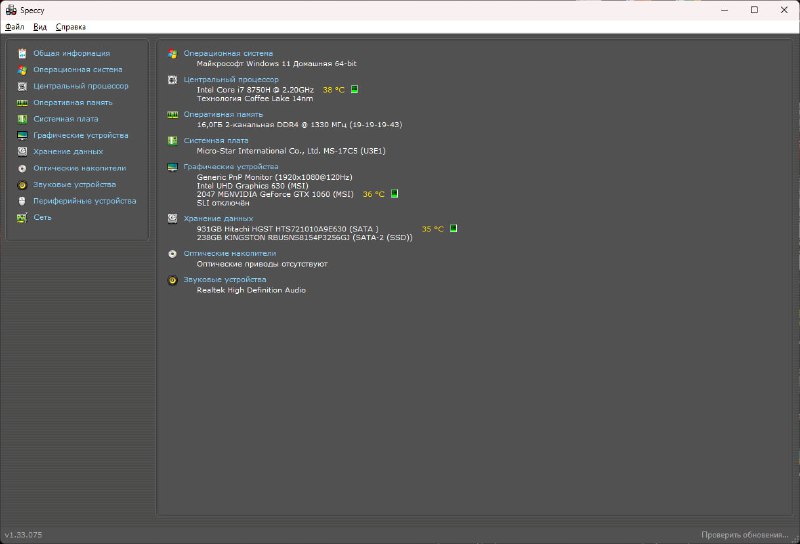
Task: Click the v1.33.075 version label
Action: coord(23,535)
